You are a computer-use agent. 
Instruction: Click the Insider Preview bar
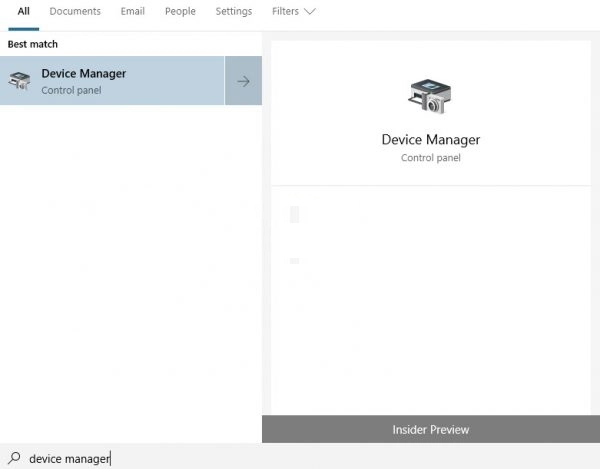(431, 429)
